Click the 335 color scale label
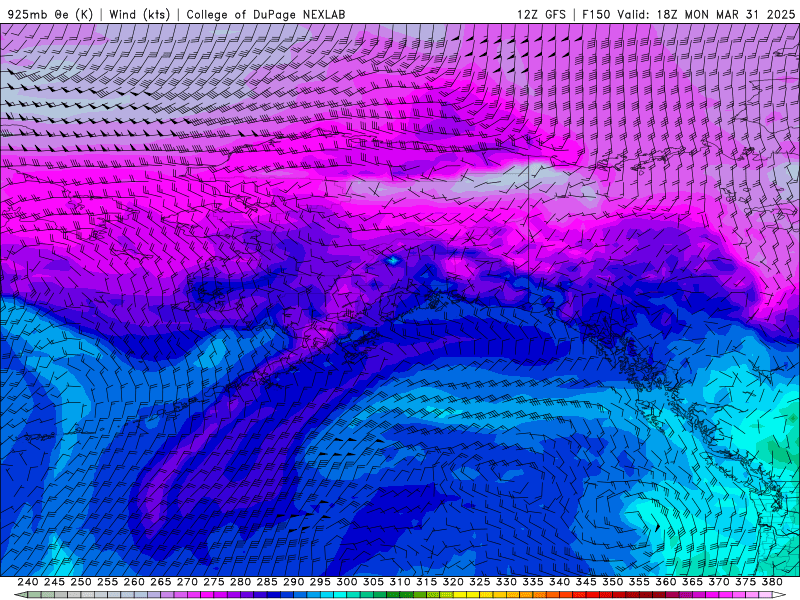800x600 pixels. [533, 582]
